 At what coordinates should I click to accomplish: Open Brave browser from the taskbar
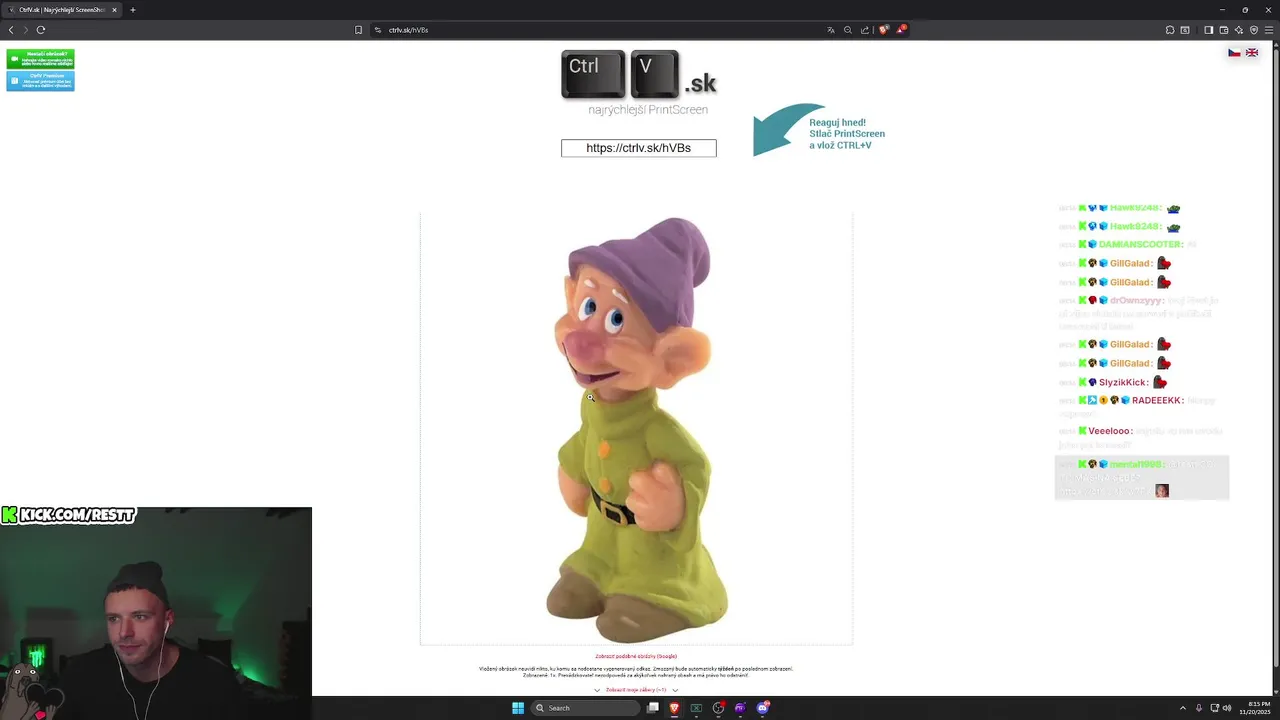674,708
